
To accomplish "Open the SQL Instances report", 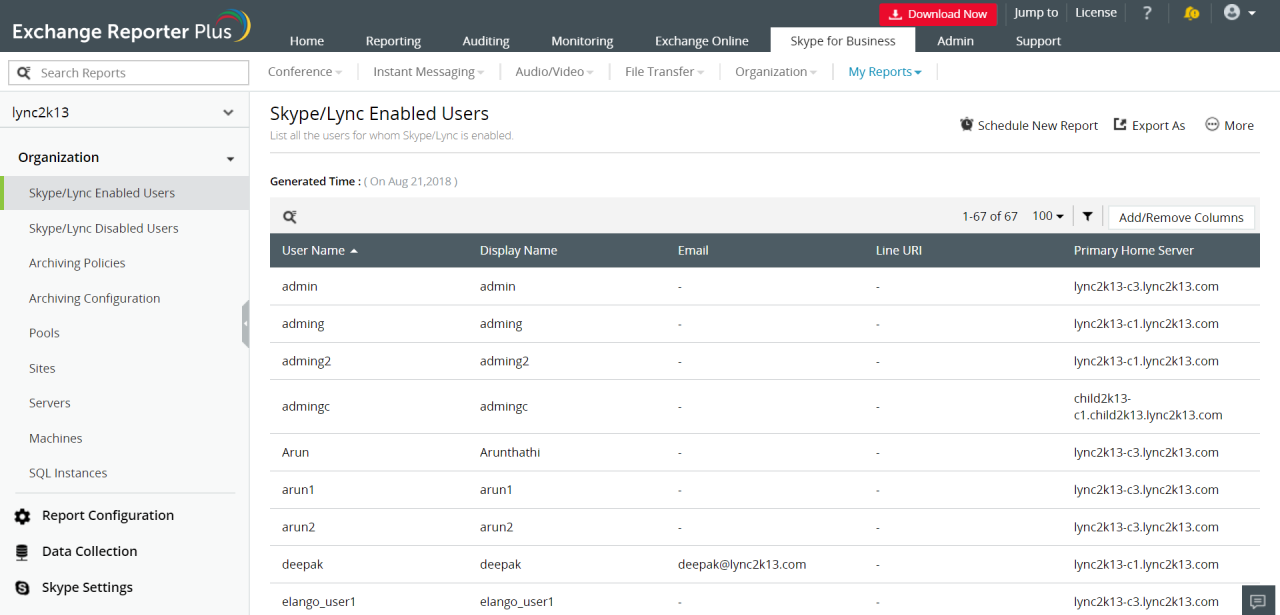I will point(68,473).
